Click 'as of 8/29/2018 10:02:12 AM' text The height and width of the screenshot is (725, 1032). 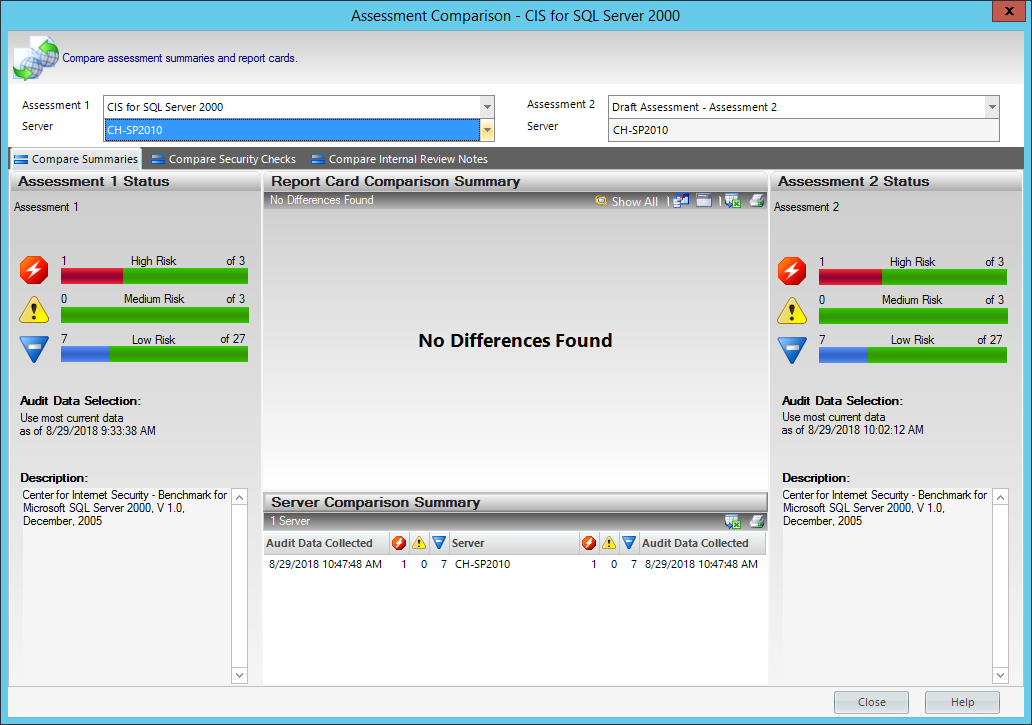pos(852,430)
